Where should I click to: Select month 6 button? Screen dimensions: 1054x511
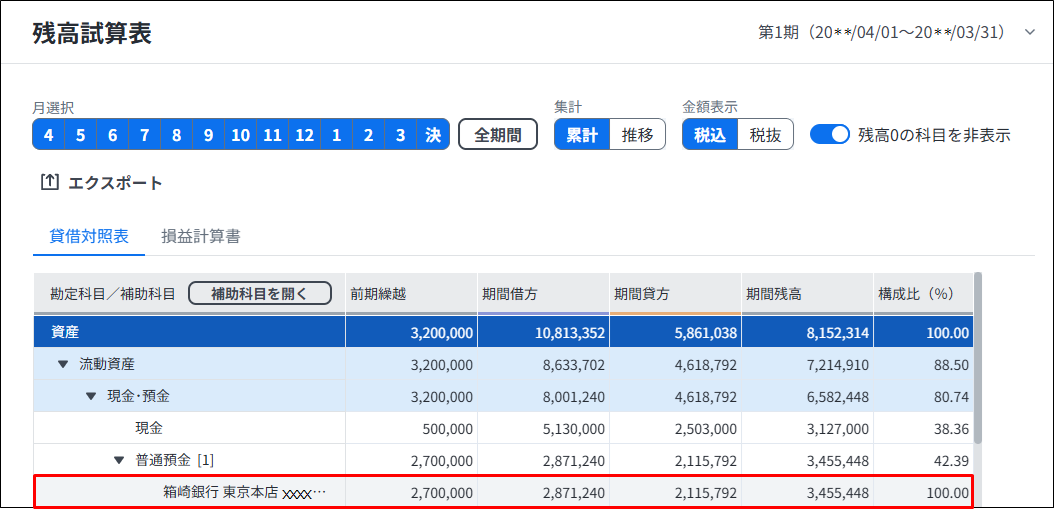112,134
